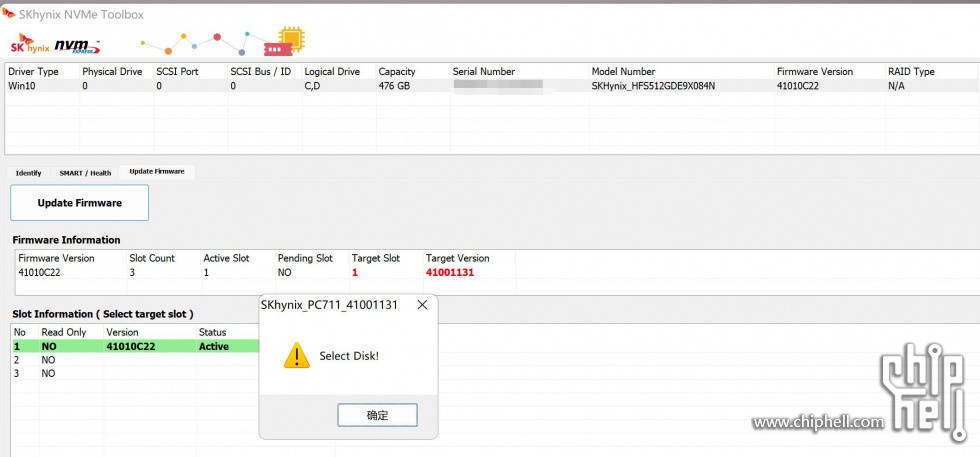Click the Update Firmware button
The height and width of the screenshot is (457, 980).
coord(79,203)
